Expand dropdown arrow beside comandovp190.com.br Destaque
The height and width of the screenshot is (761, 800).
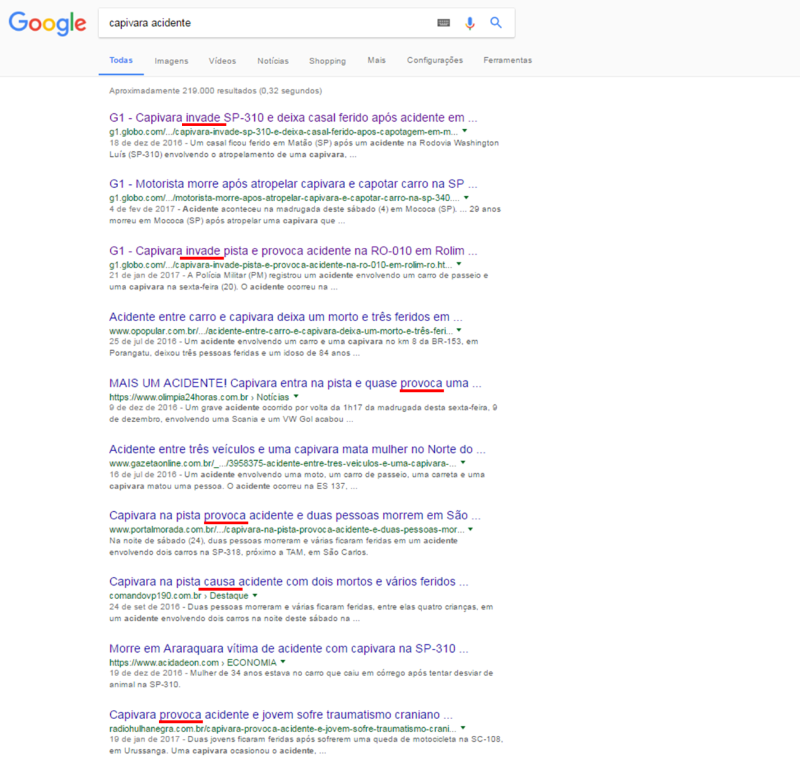click(255, 595)
